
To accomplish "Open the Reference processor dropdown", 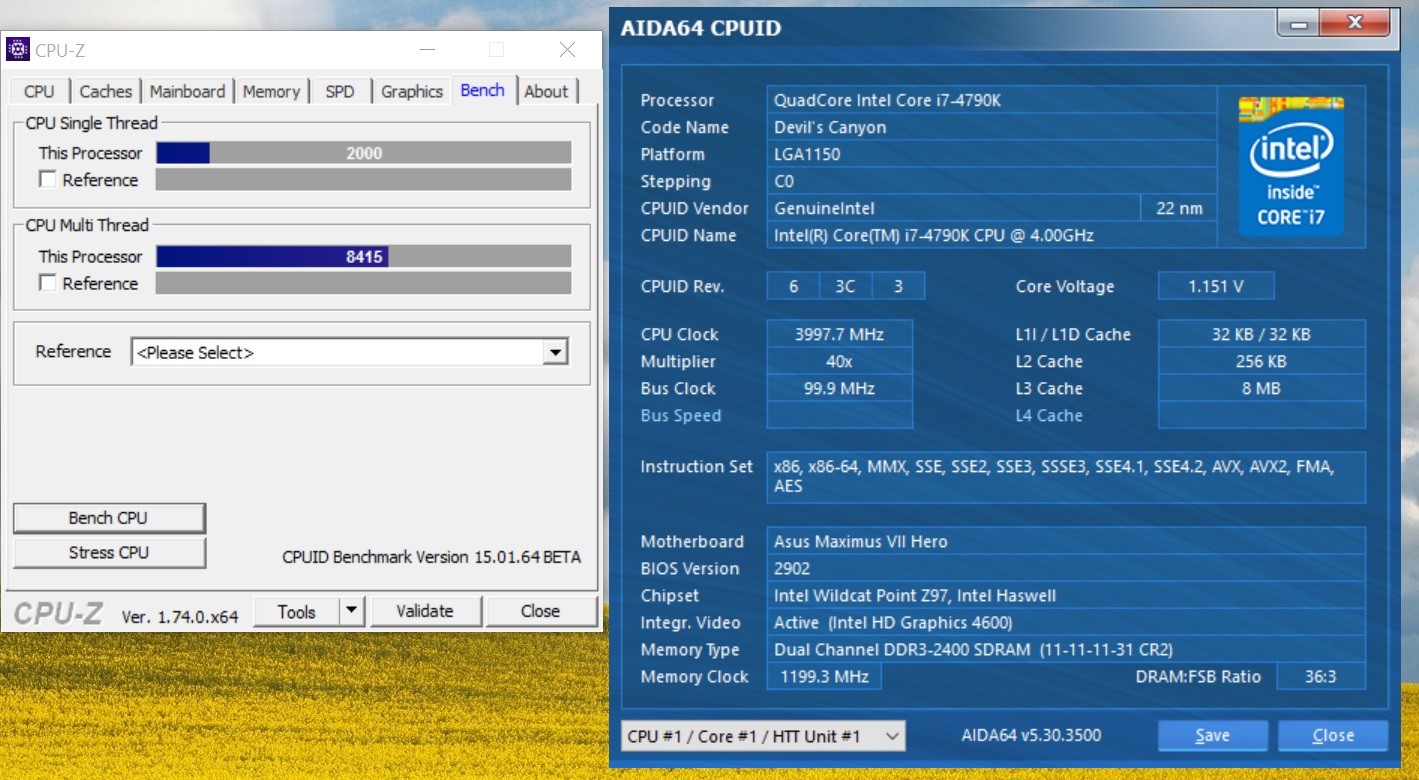I will click(x=350, y=352).
